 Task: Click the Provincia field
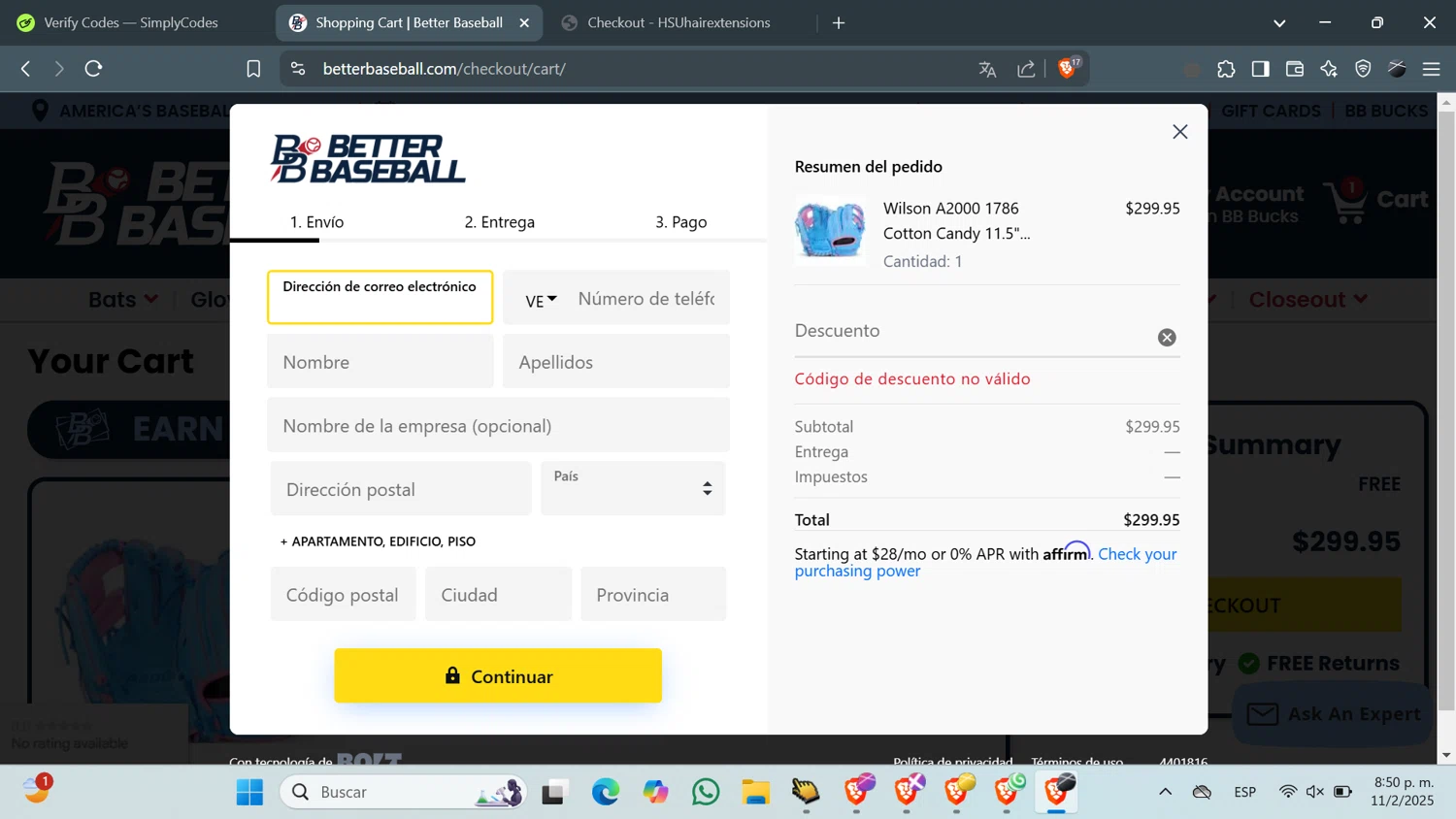click(653, 595)
